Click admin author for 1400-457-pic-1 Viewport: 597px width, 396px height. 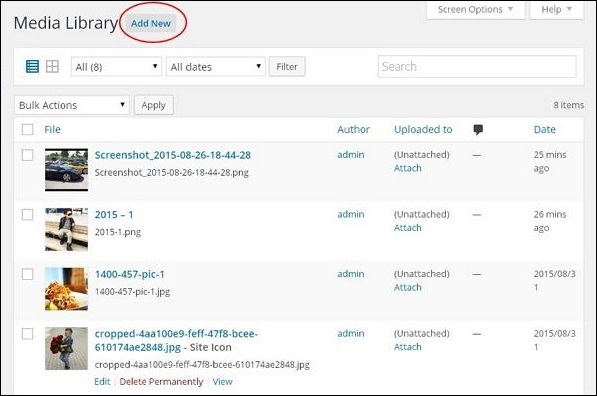coord(351,274)
